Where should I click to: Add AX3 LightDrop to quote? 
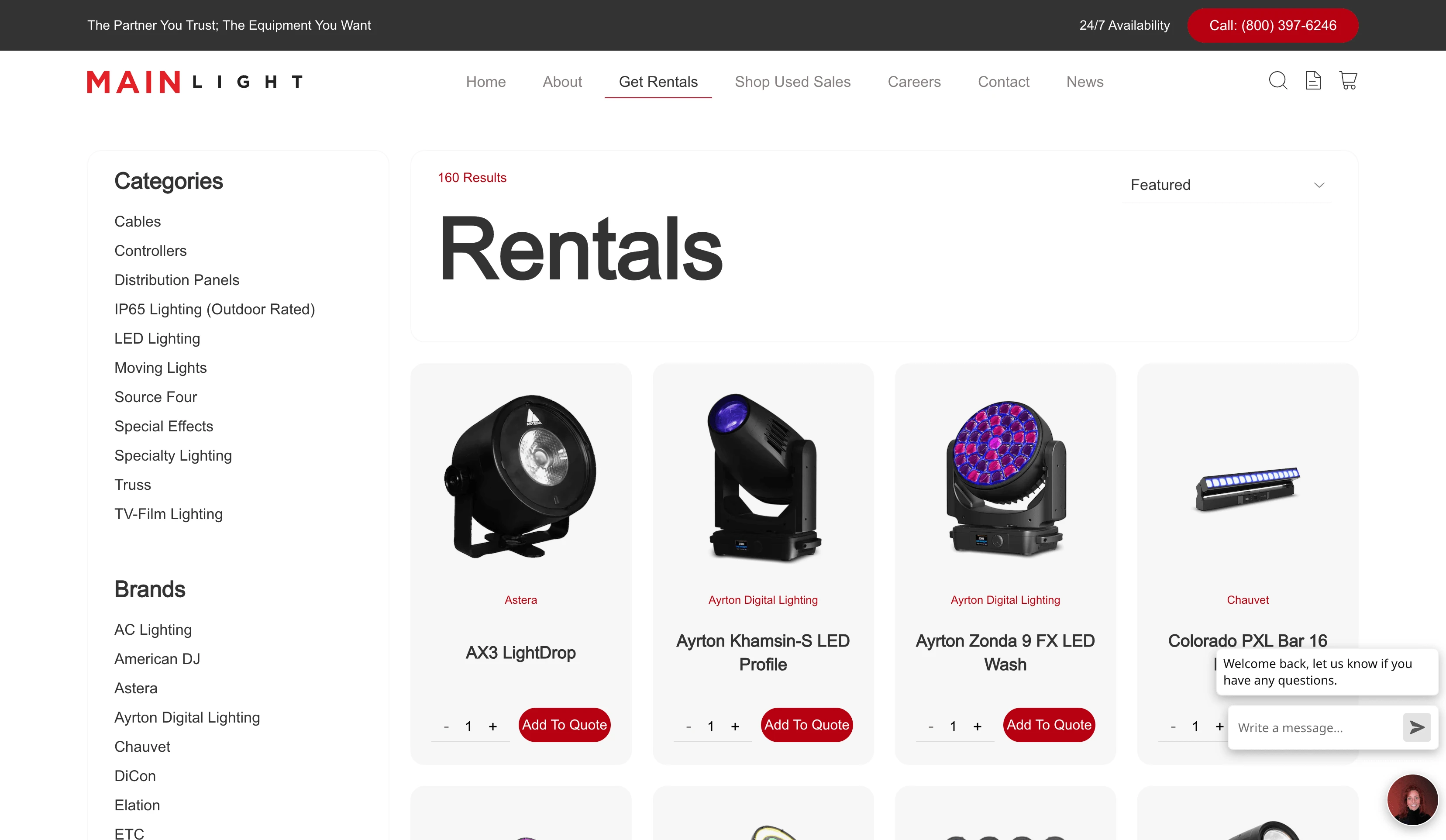coord(564,725)
